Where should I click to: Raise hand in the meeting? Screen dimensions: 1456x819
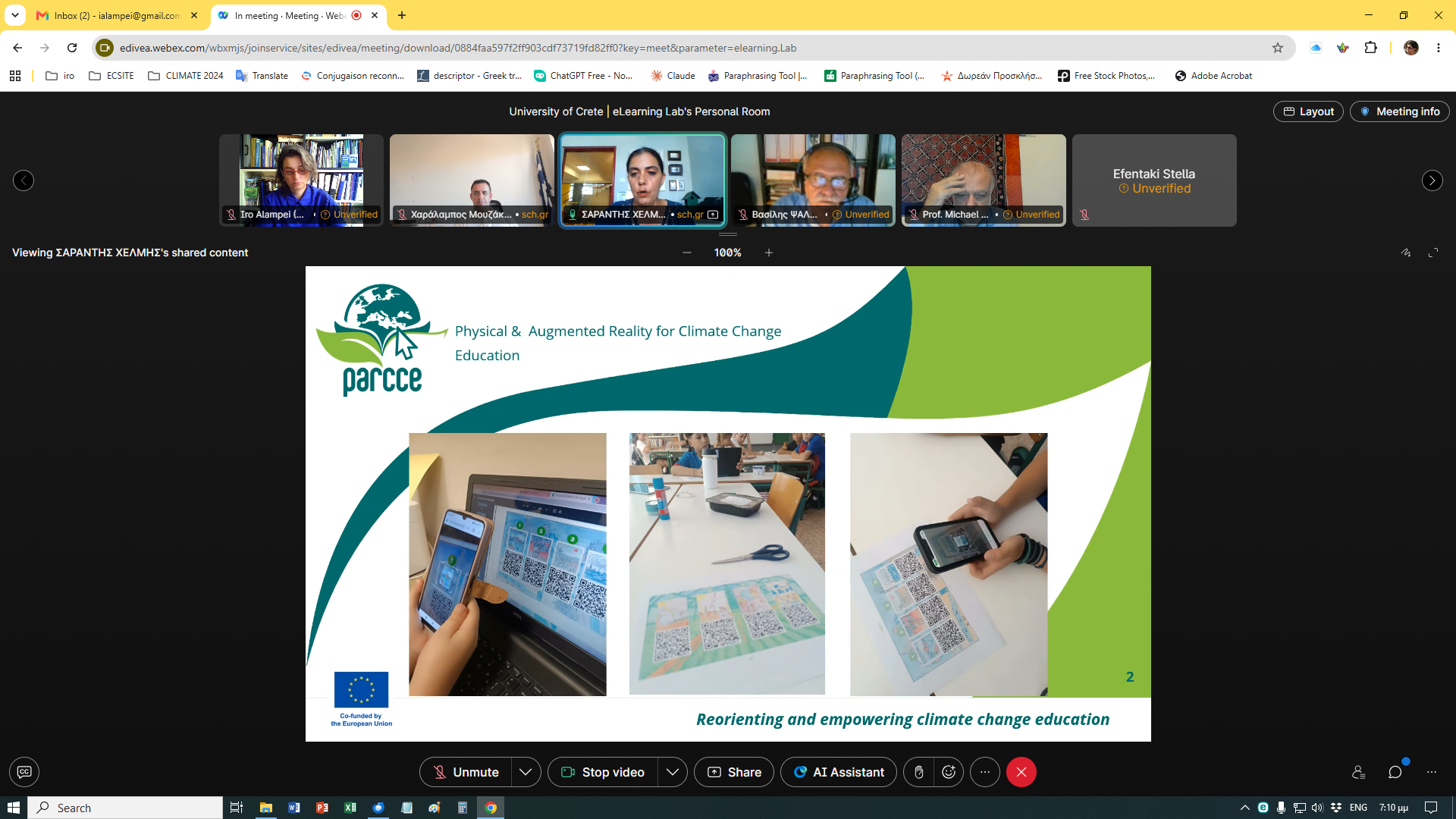tap(918, 772)
